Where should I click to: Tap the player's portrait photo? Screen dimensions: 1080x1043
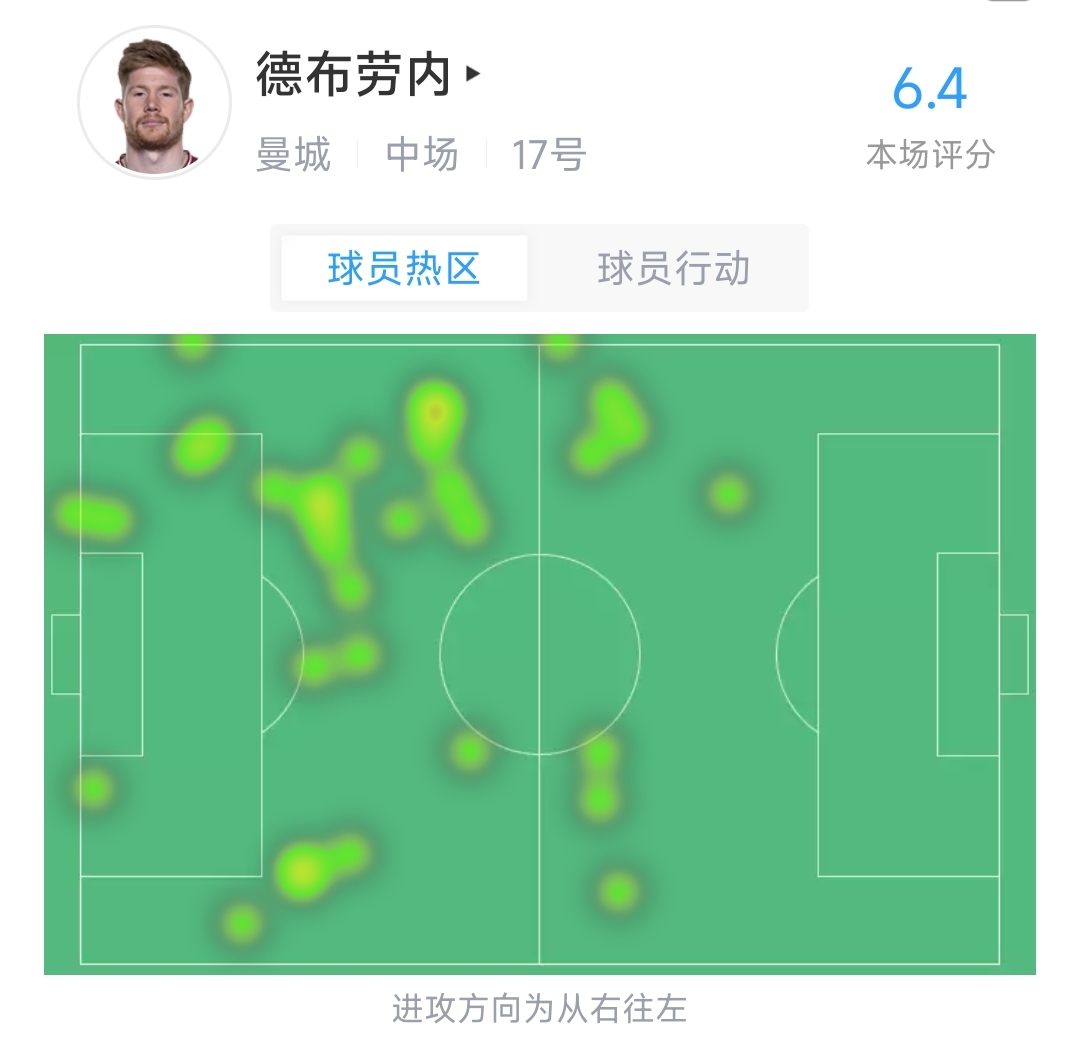(x=154, y=103)
